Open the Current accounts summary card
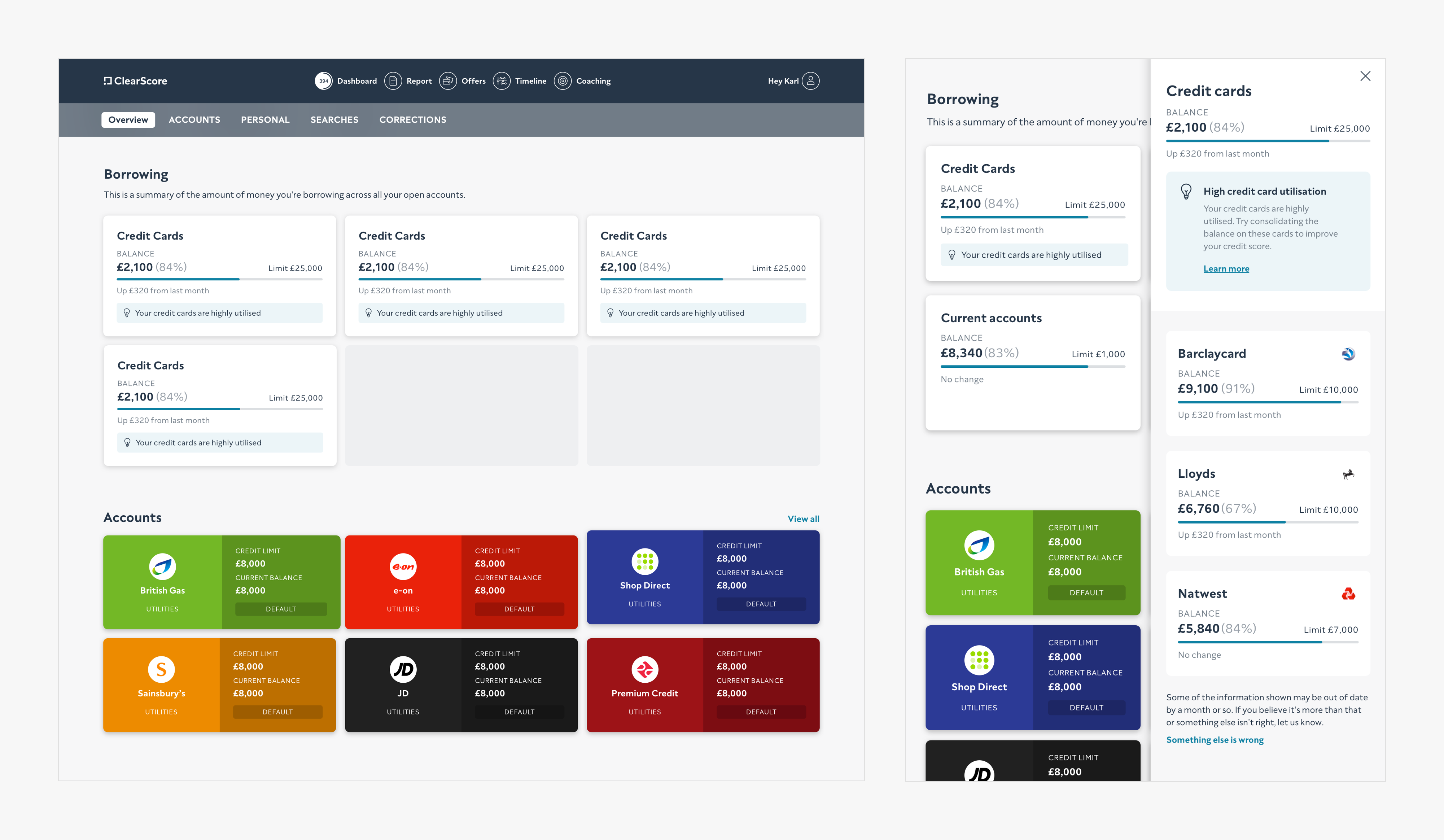Viewport: 1444px width, 840px height. (x=1032, y=362)
